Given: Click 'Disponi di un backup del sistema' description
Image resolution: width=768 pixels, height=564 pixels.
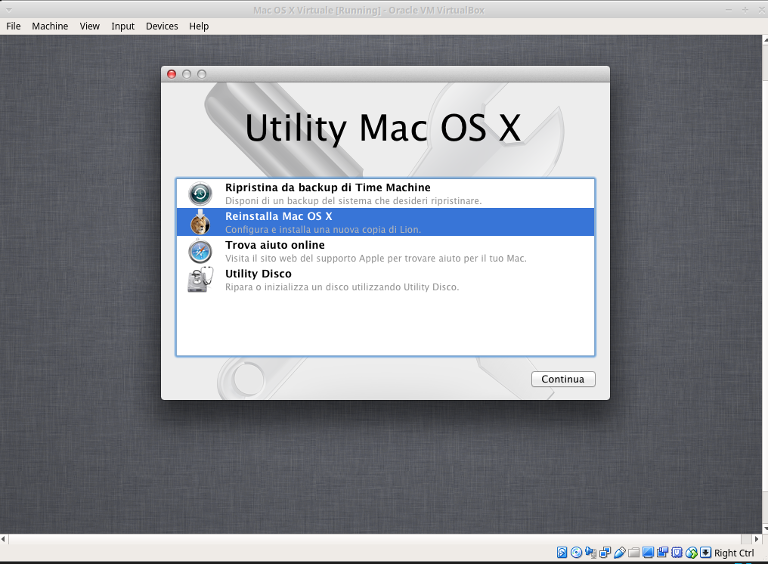Looking at the screenshot, I should (x=353, y=201).
